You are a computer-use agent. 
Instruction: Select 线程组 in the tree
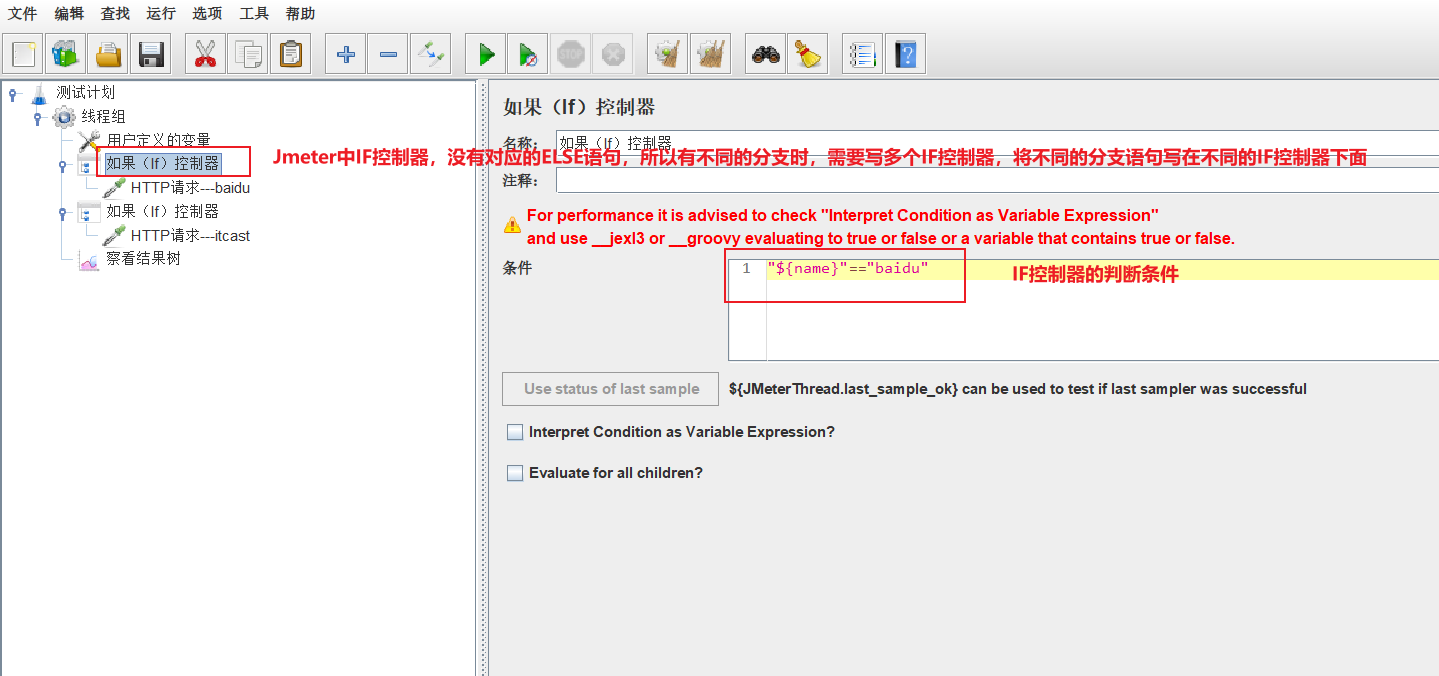[103, 117]
